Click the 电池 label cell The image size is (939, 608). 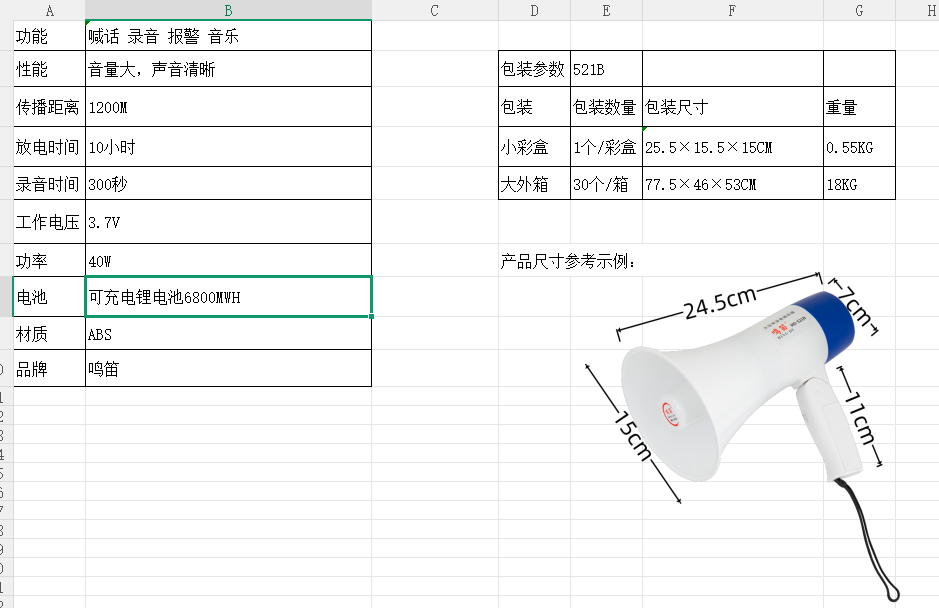pyautogui.click(x=49, y=297)
